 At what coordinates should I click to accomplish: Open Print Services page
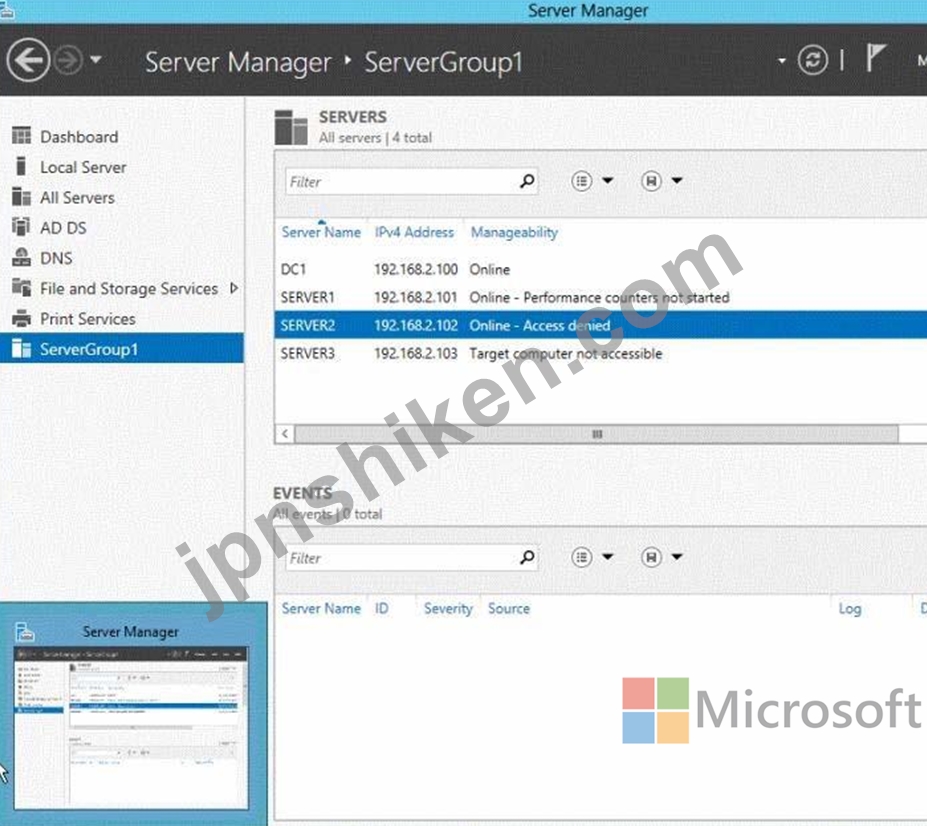tap(87, 319)
